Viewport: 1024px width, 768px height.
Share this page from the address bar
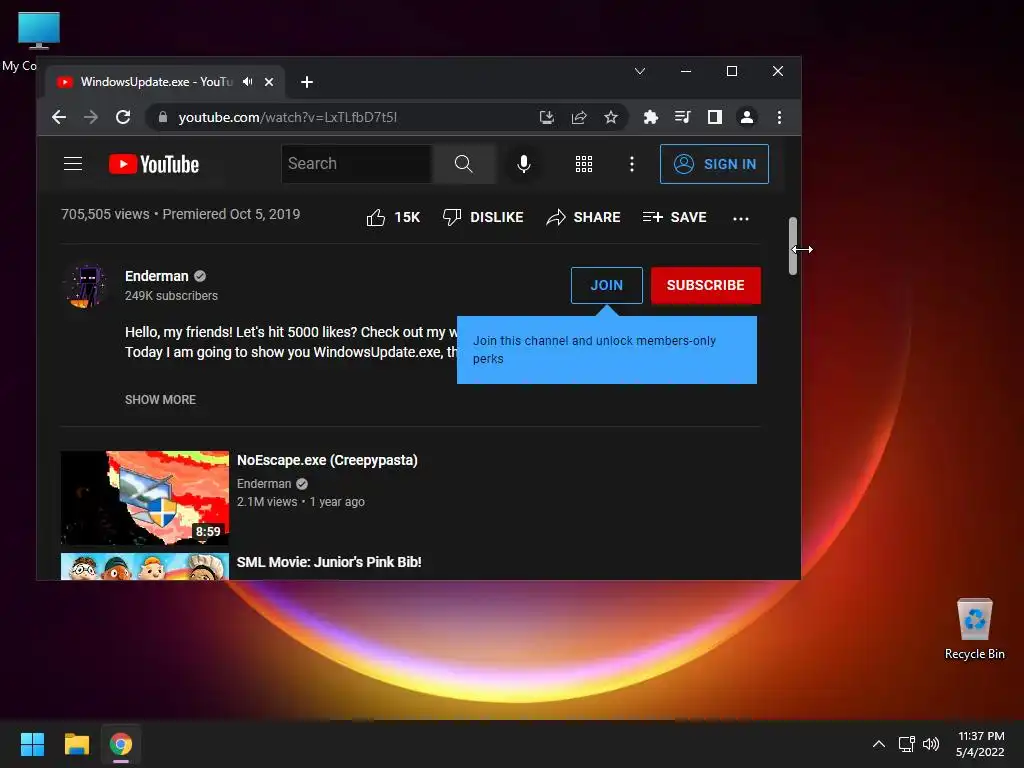tap(579, 117)
